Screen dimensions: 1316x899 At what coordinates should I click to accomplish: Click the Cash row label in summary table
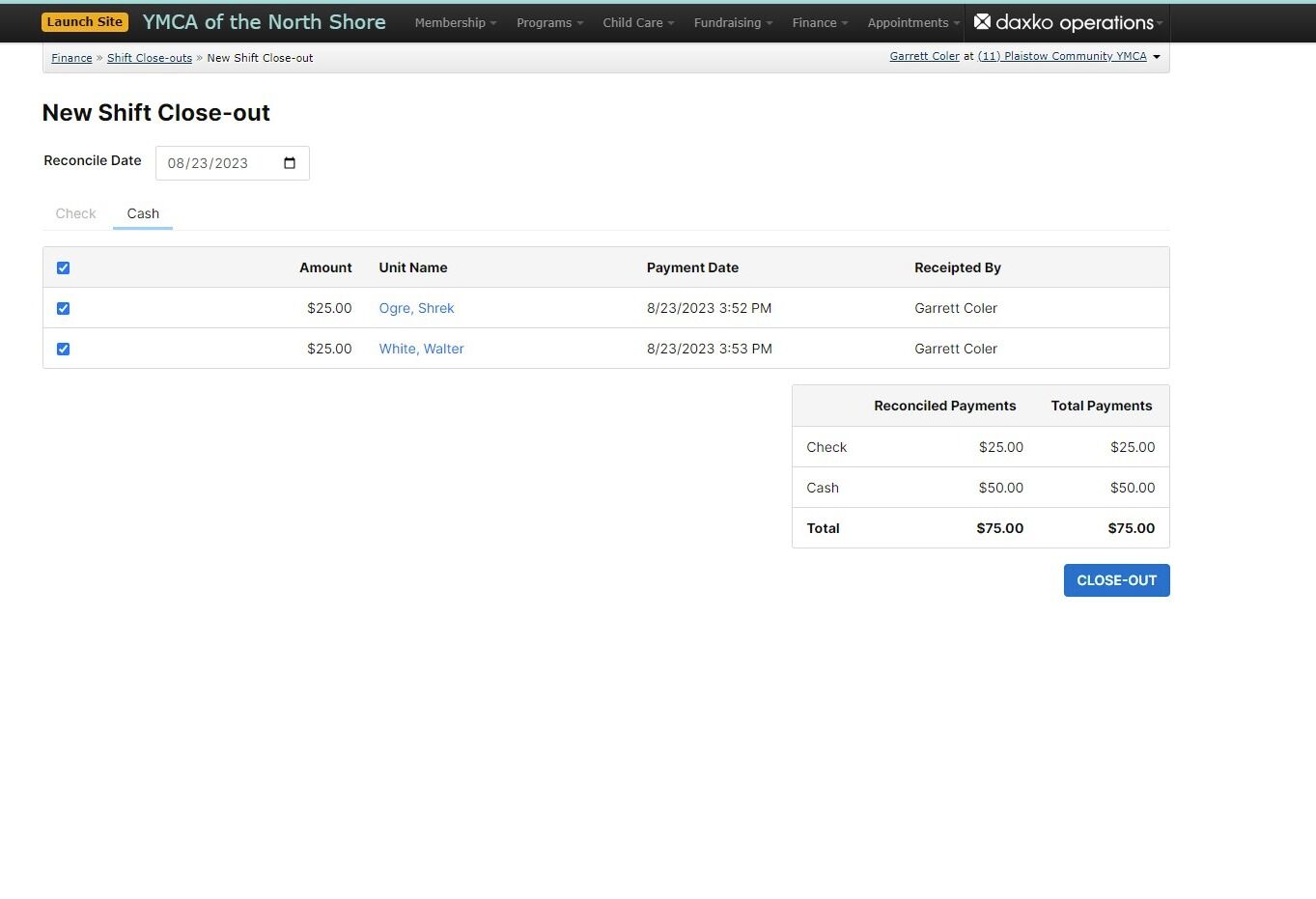tap(823, 488)
